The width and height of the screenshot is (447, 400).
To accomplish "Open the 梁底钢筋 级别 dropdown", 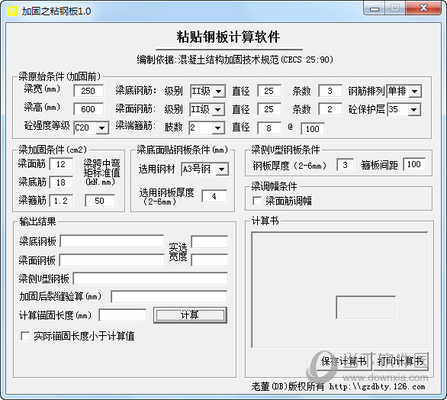I will coord(219,91).
